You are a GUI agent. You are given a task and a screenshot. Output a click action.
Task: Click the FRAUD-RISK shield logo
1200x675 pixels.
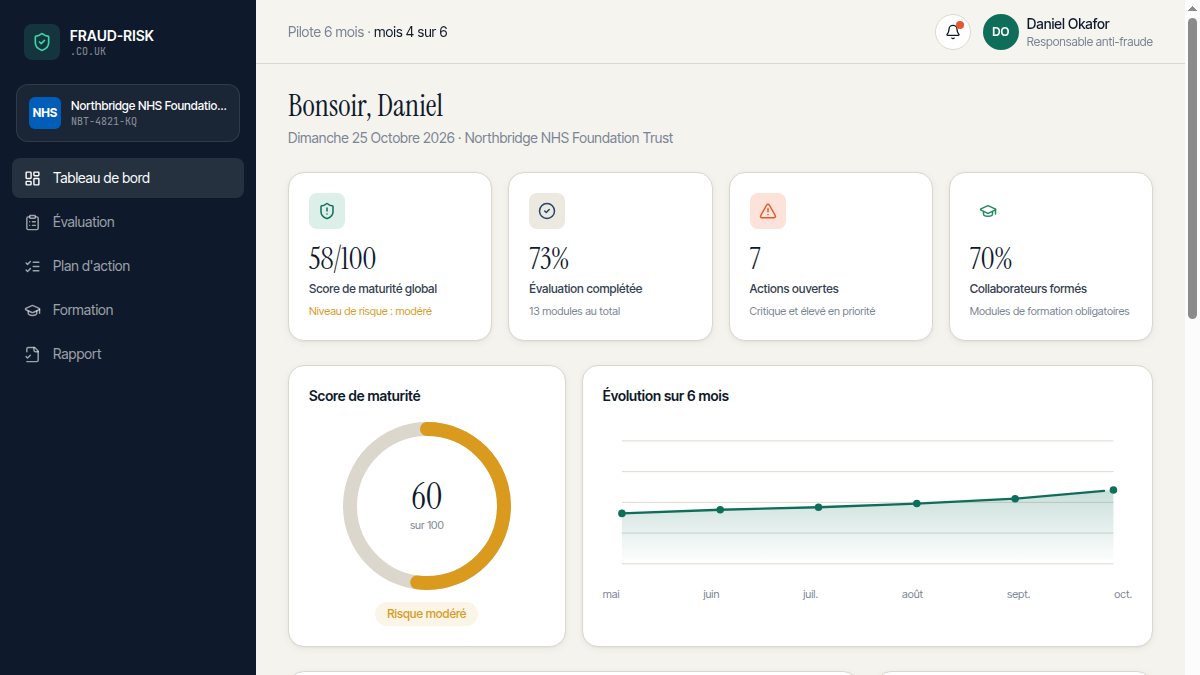click(x=42, y=42)
